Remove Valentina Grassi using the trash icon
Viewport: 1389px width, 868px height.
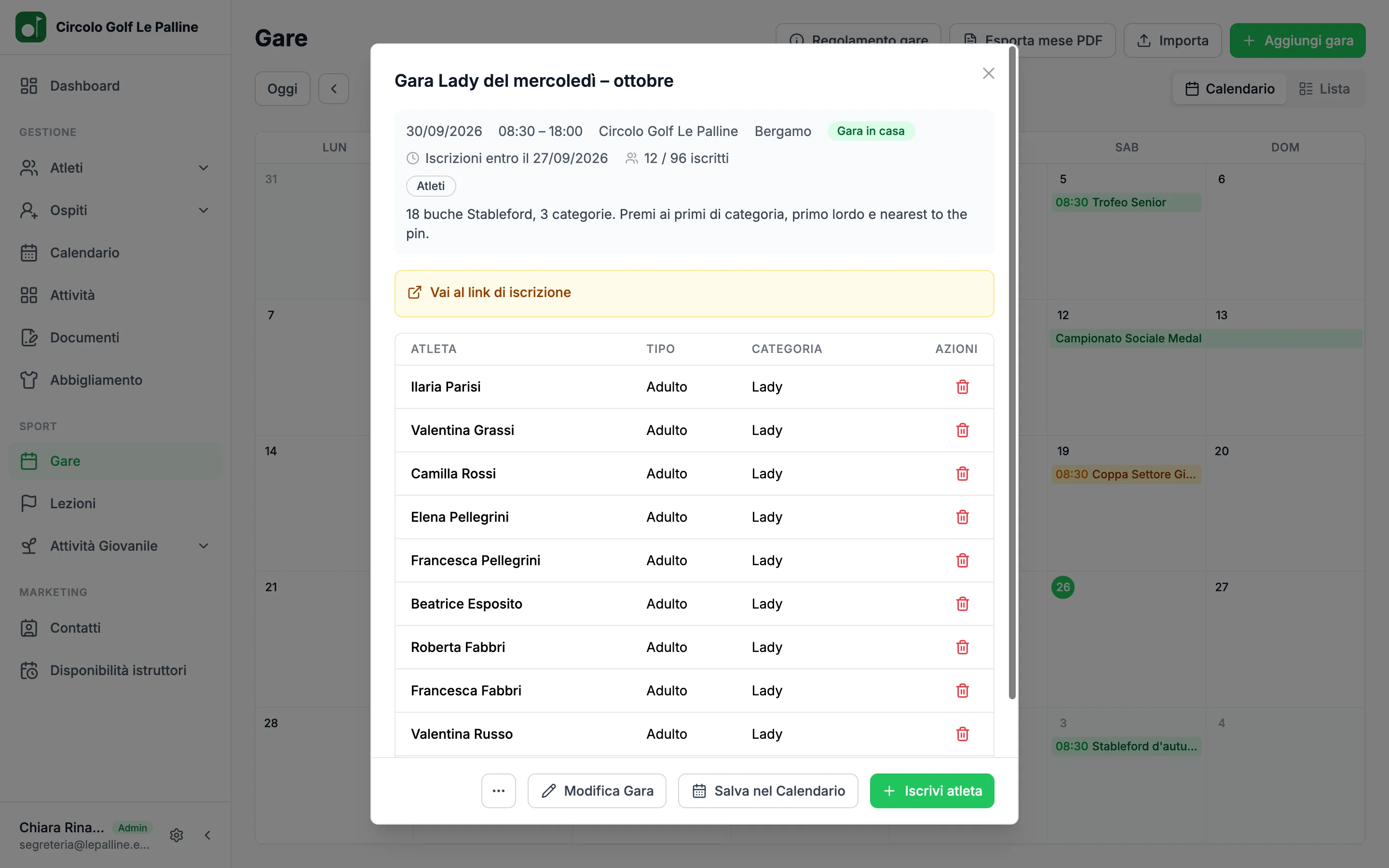pyautogui.click(x=963, y=431)
